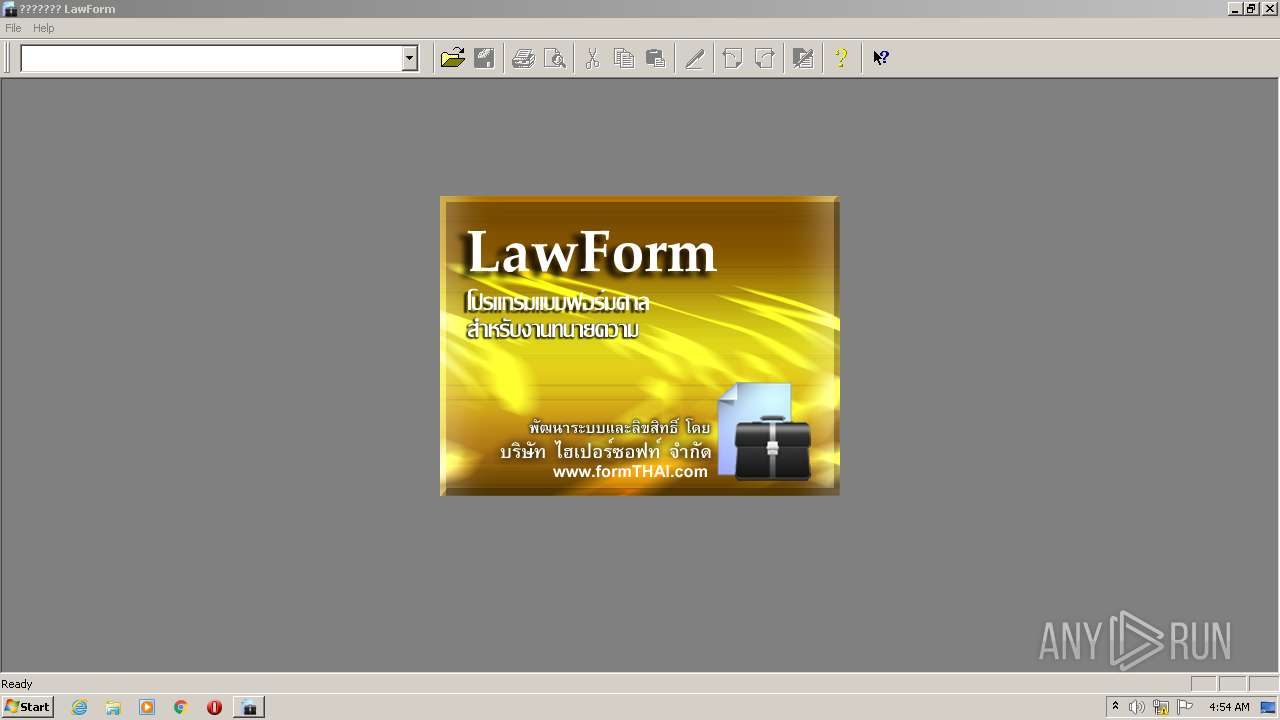Click the Print icon
The width and height of the screenshot is (1280, 720).
click(523, 58)
